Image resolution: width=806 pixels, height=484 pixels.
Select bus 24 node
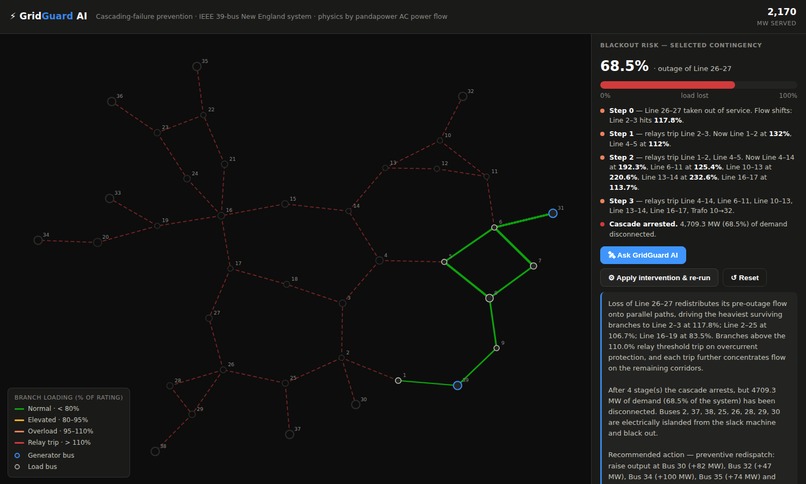[187, 179]
